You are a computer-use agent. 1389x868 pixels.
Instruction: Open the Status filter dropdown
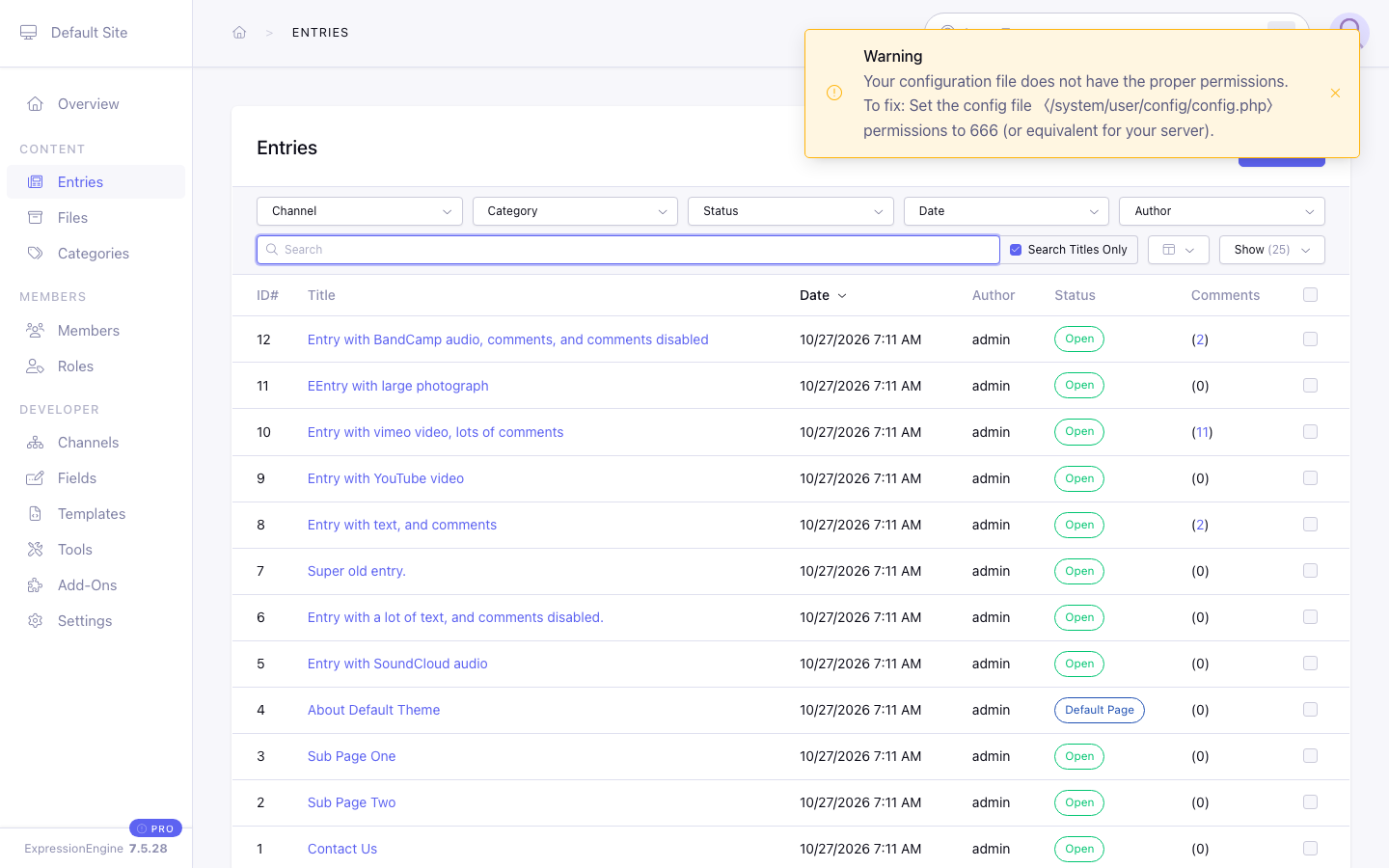[x=791, y=211]
